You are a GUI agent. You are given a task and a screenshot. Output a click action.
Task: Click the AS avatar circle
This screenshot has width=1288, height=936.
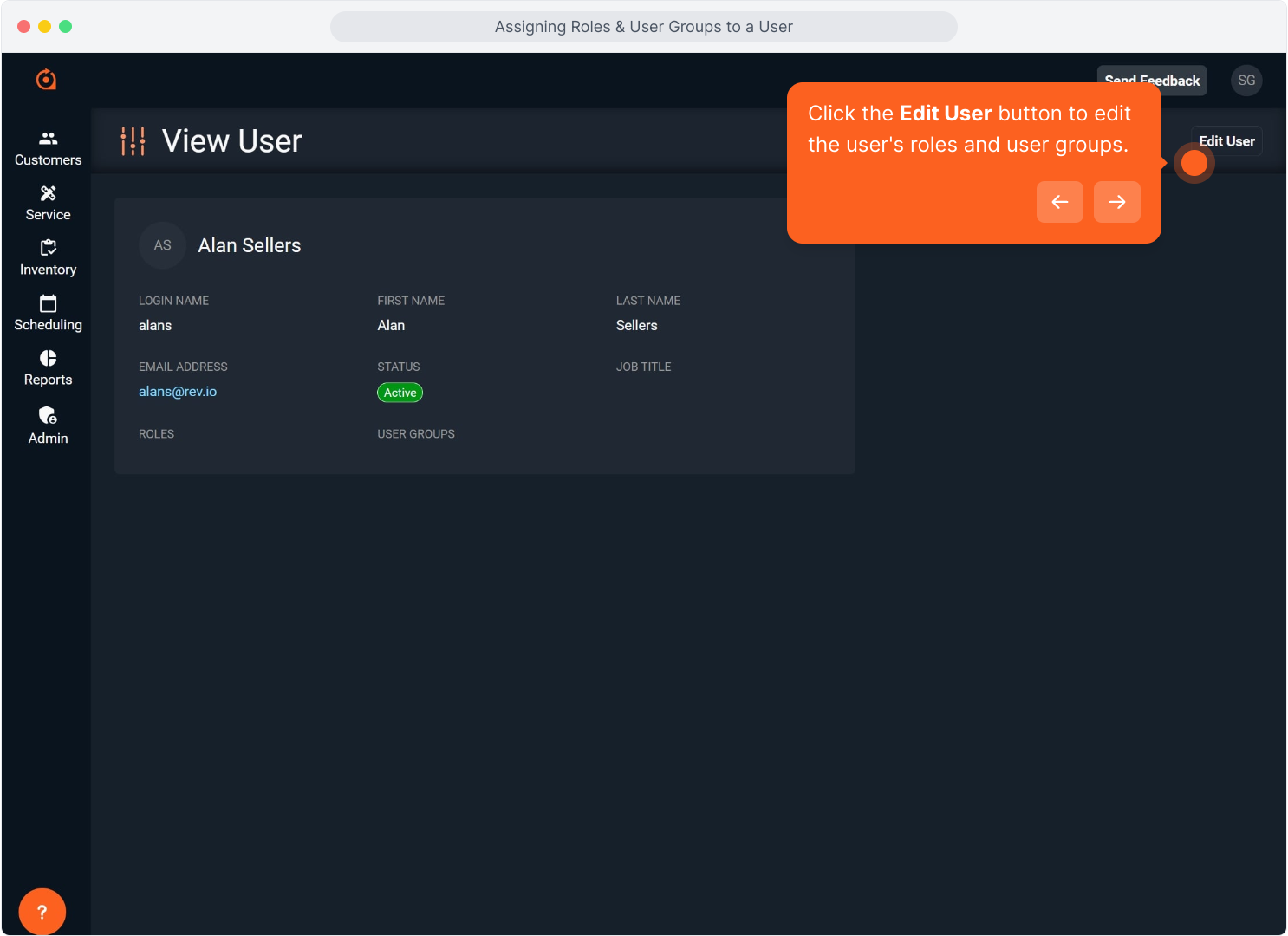pyautogui.click(x=162, y=245)
